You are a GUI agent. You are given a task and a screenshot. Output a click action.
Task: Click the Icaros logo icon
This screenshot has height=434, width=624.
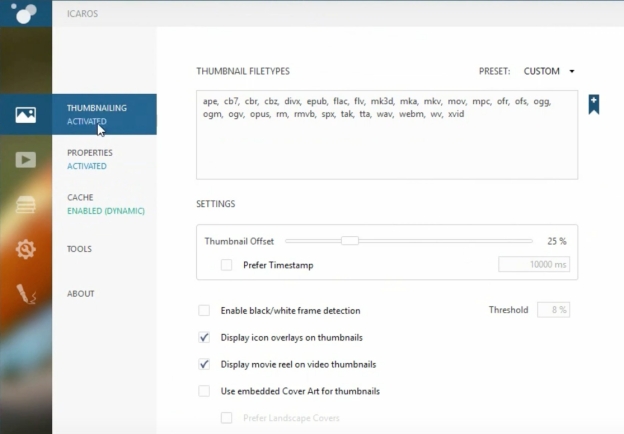[x=27, y=13]
